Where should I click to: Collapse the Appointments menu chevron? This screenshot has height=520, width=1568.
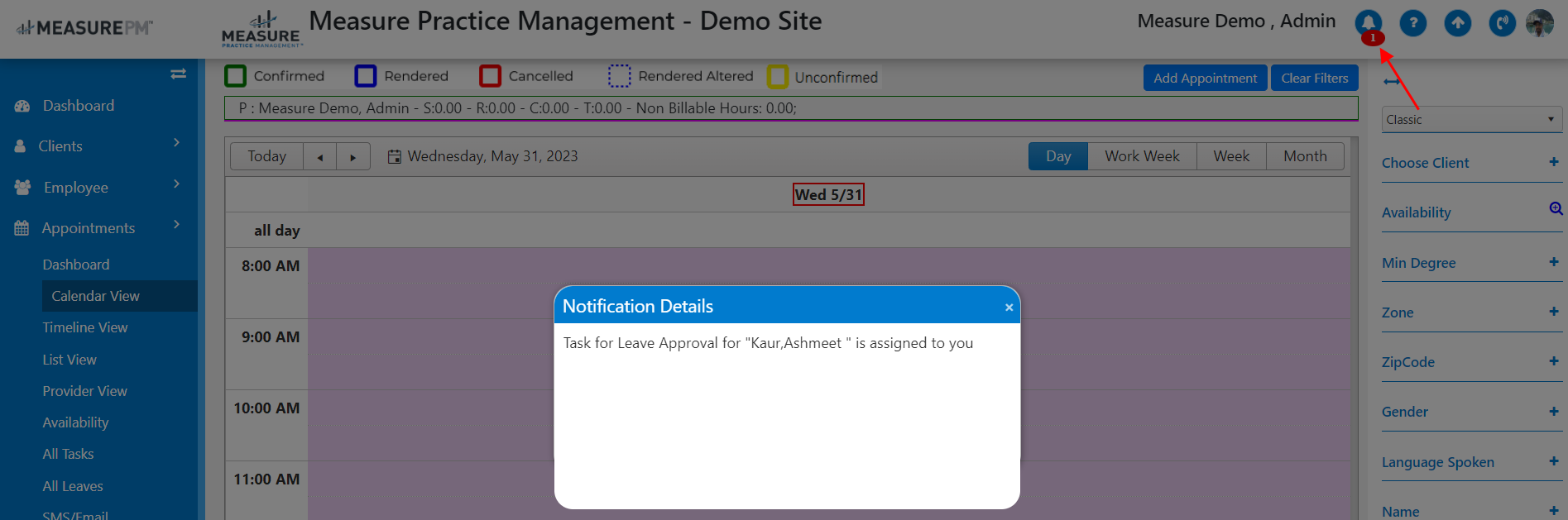point(176,225)
